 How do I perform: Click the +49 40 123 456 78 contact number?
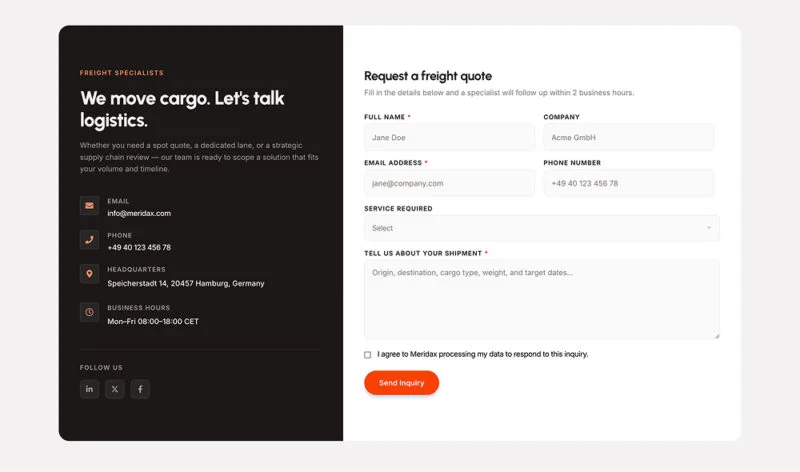click(139, 247)
